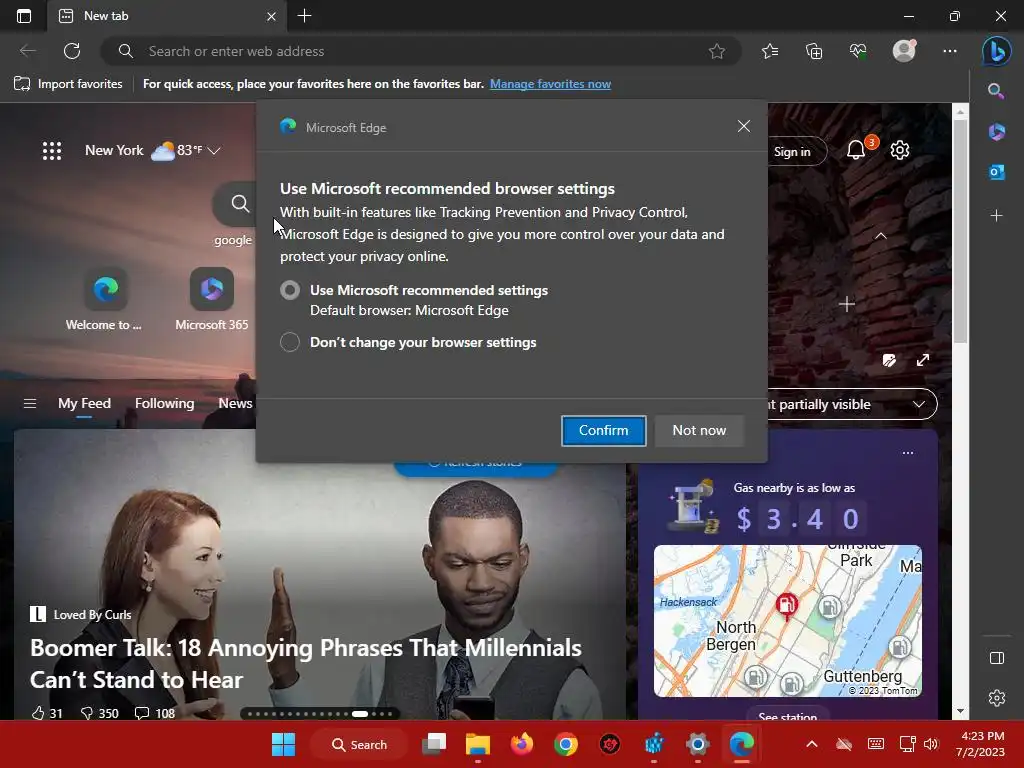Open the feed hamburger menu
The image size is (1024, 768).
[x=30, y=404]
